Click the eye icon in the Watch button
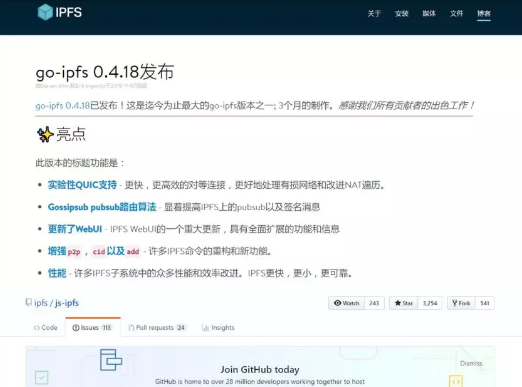This screenshot has height=387, width=522. click(337, 303)
